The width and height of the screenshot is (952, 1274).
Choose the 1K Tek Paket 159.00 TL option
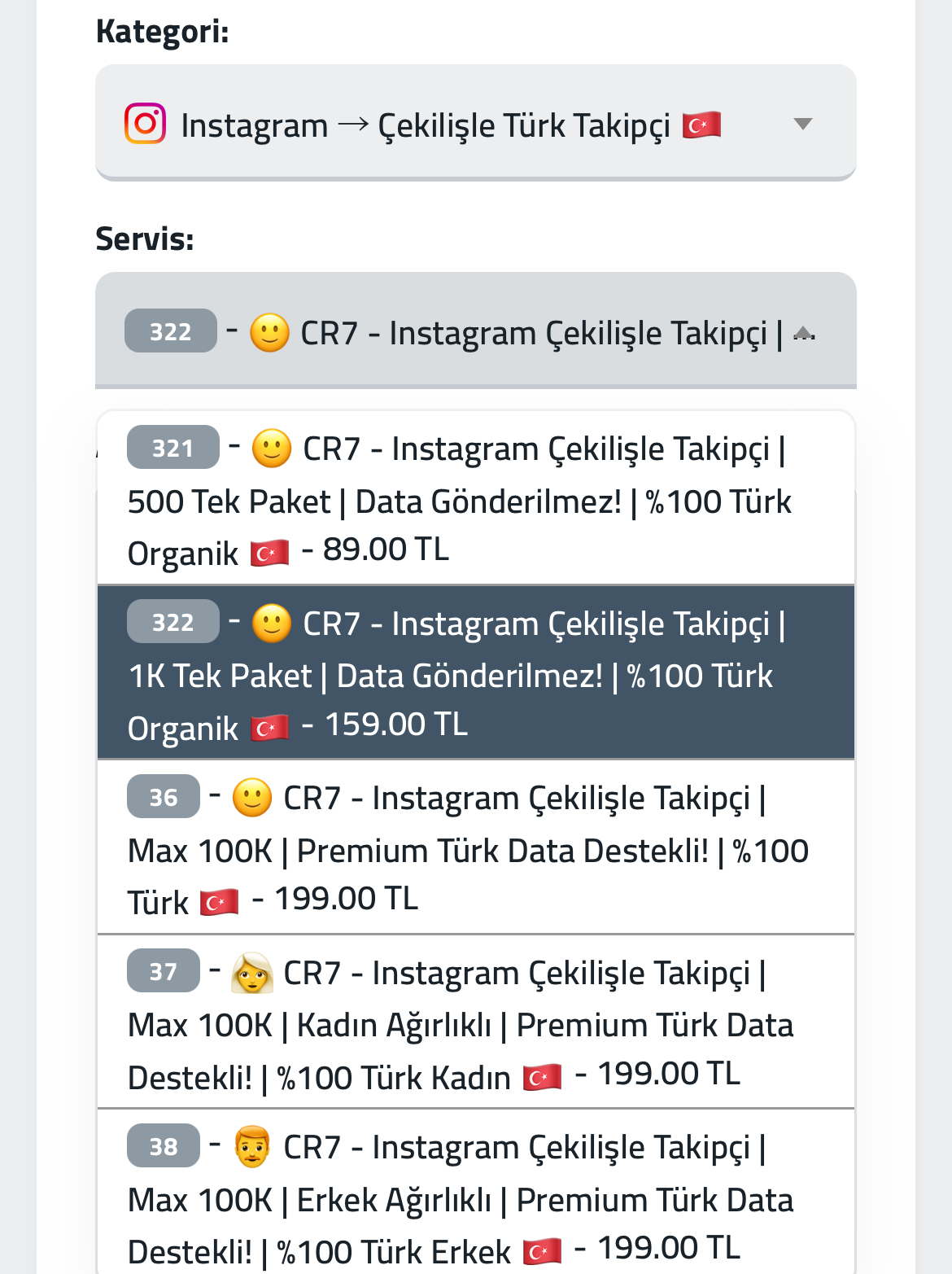(x=476, y=672)
